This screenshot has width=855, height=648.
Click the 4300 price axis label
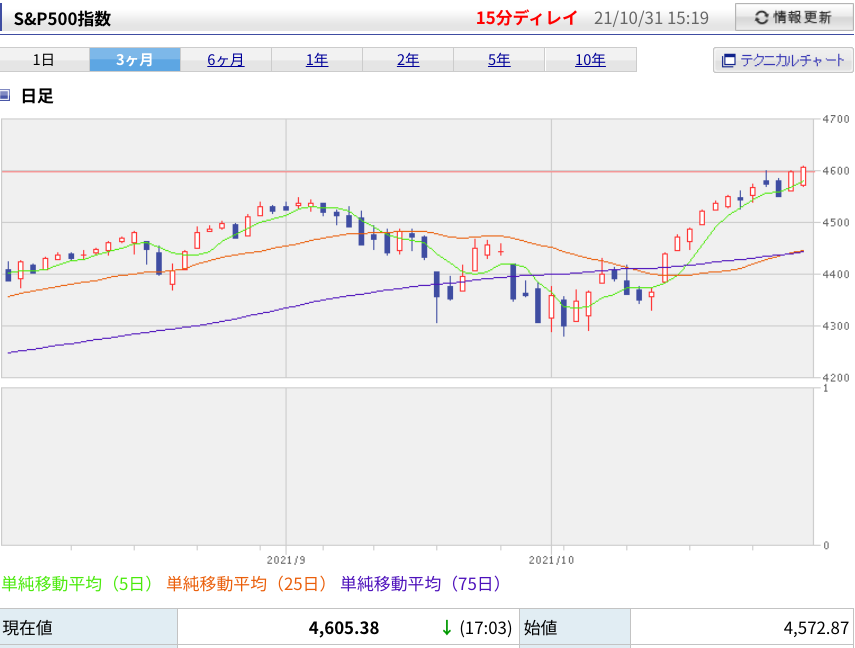[x=836, y=326]
